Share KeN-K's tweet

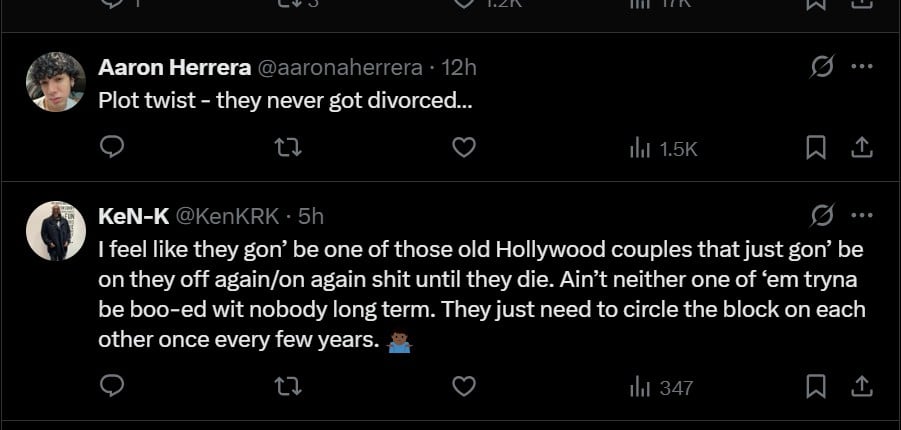click(x=860, y=386)
